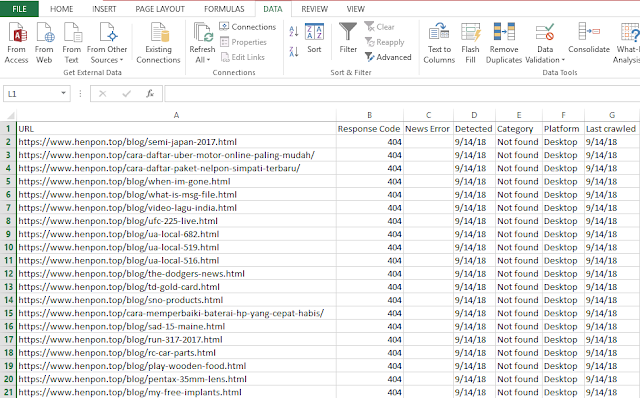
Task: Click the URL header cell
Action: coord(176,129)
